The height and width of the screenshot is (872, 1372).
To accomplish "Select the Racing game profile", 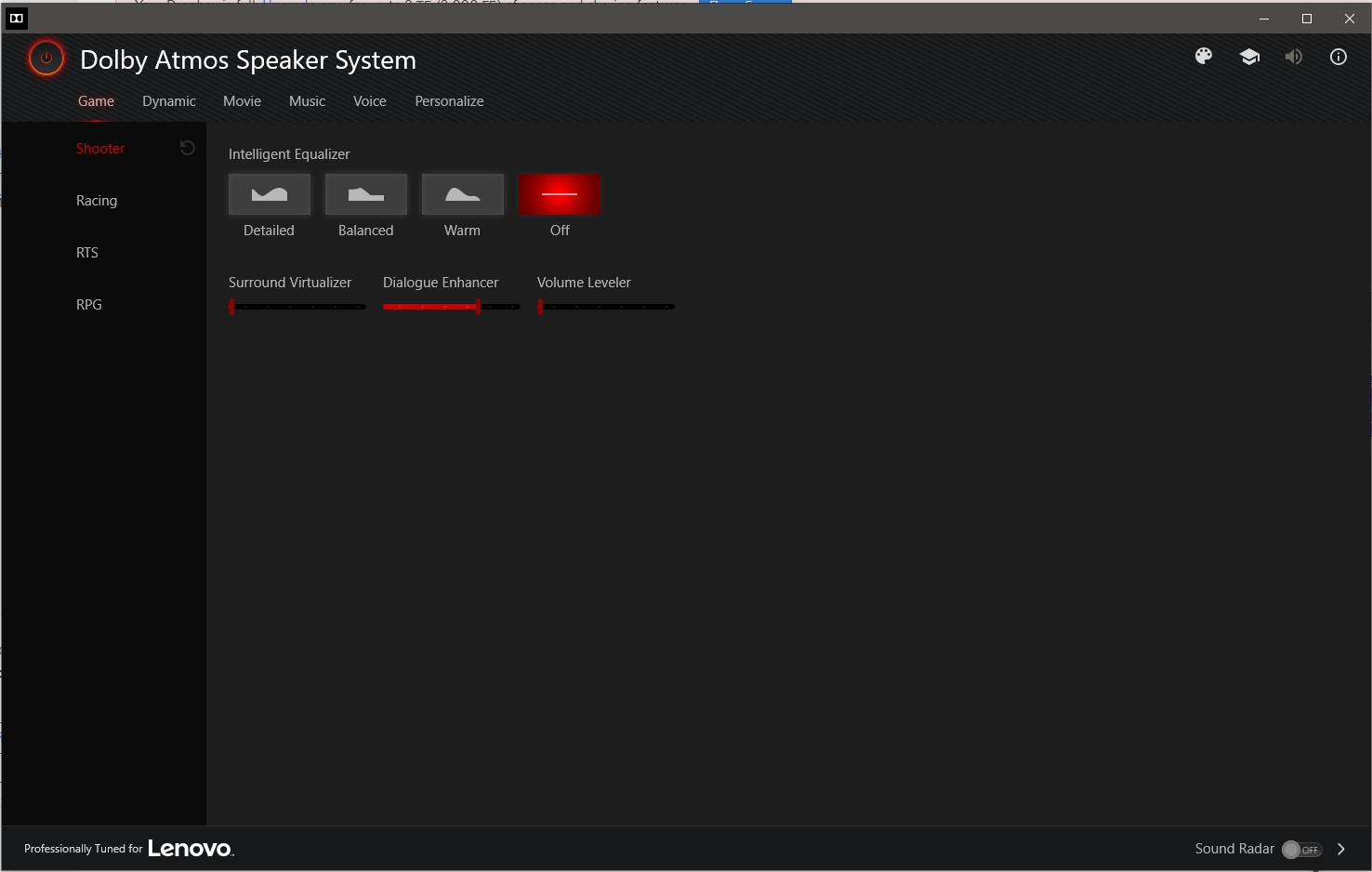I will pyautogui.click(x=97, y=201).
